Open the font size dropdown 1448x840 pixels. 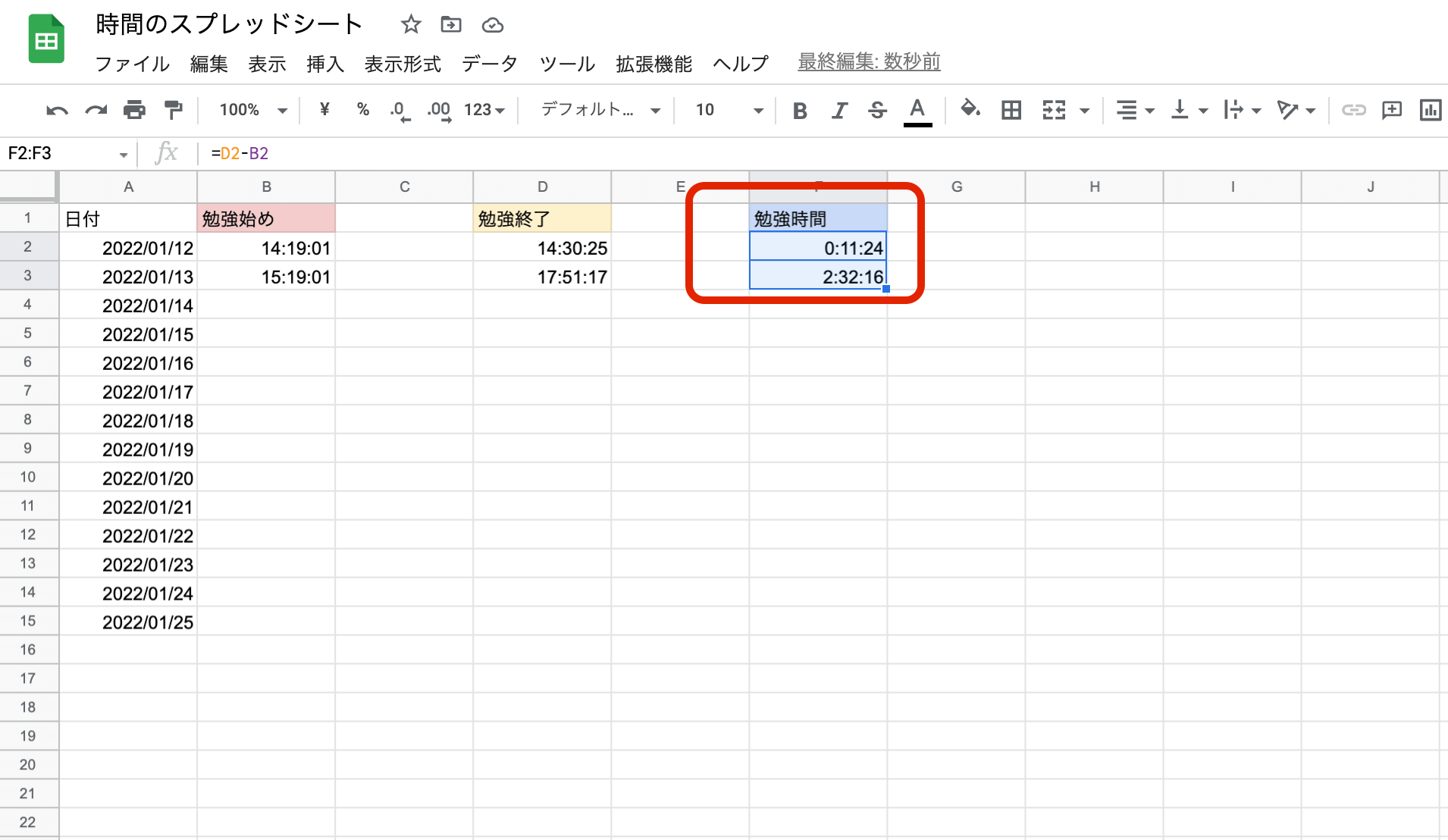[729, 111]
